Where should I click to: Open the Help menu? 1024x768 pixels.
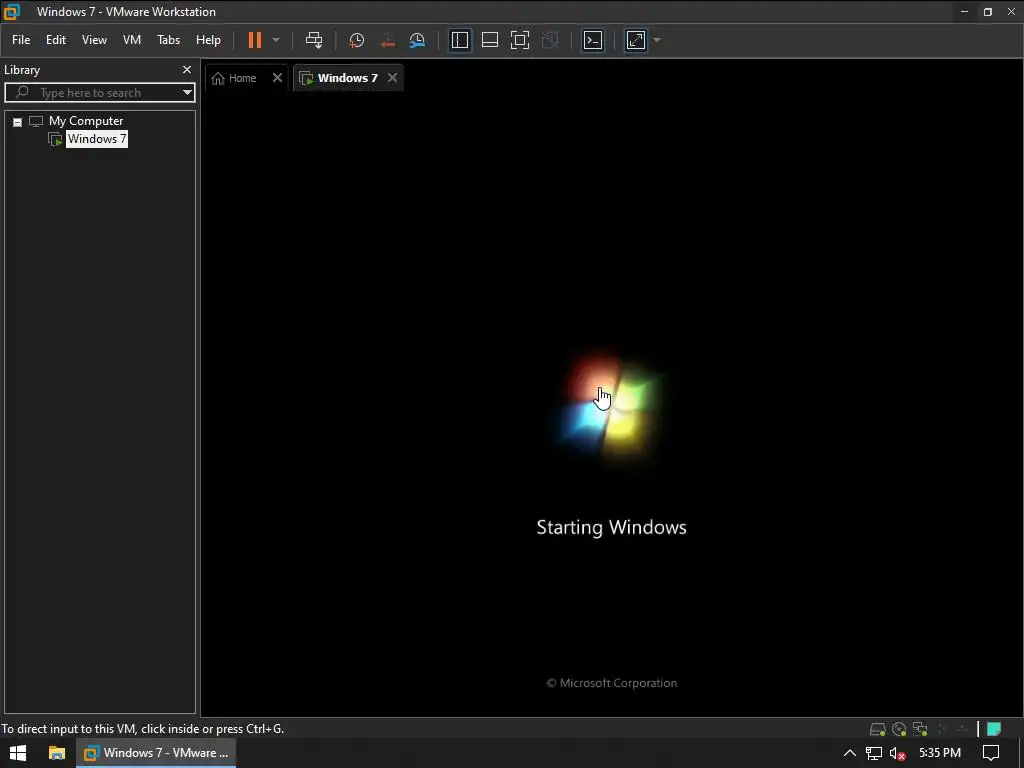(208, 40)
